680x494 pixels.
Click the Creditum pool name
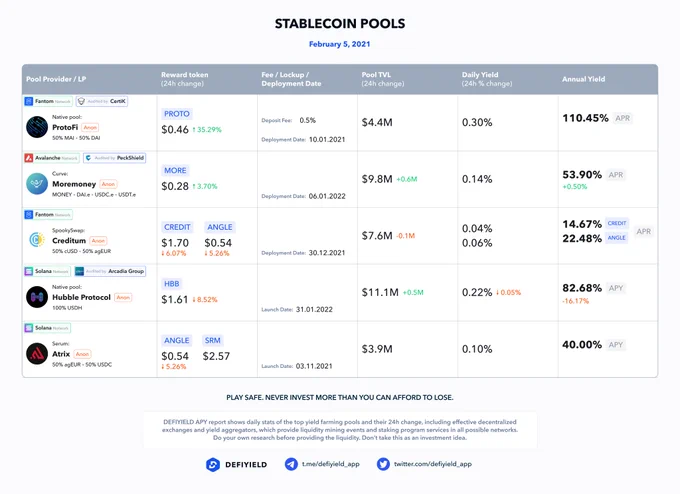(x=69, y=241)
